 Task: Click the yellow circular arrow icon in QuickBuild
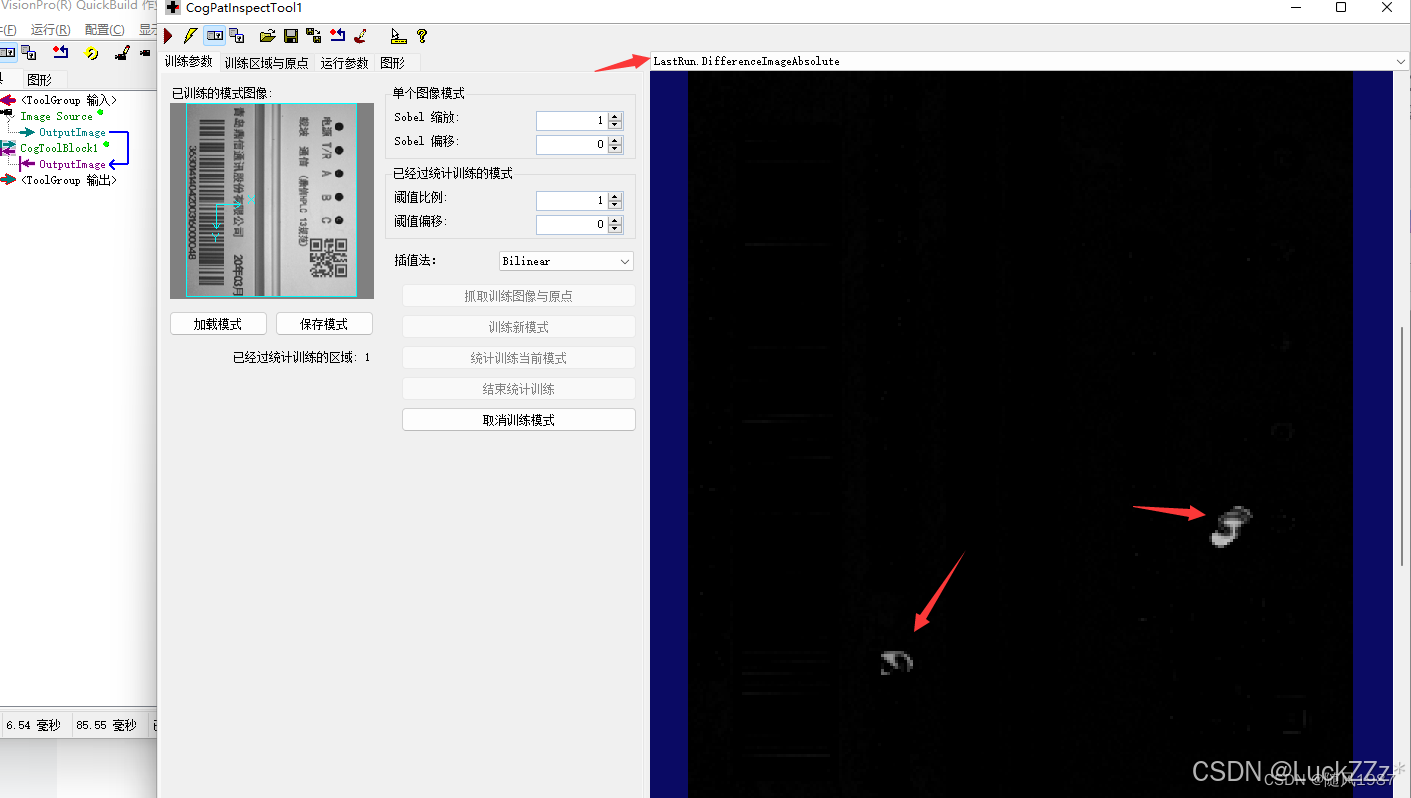pos(92,53)
